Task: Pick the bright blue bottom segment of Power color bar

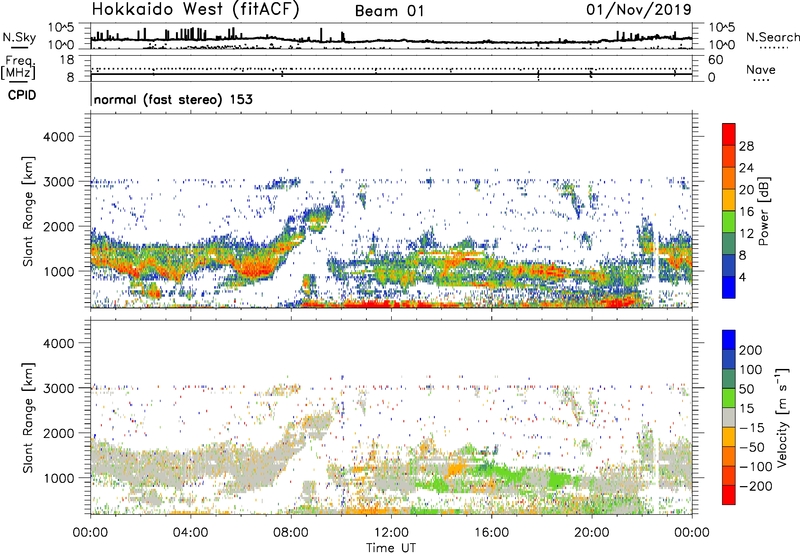Action: [729, 287]
